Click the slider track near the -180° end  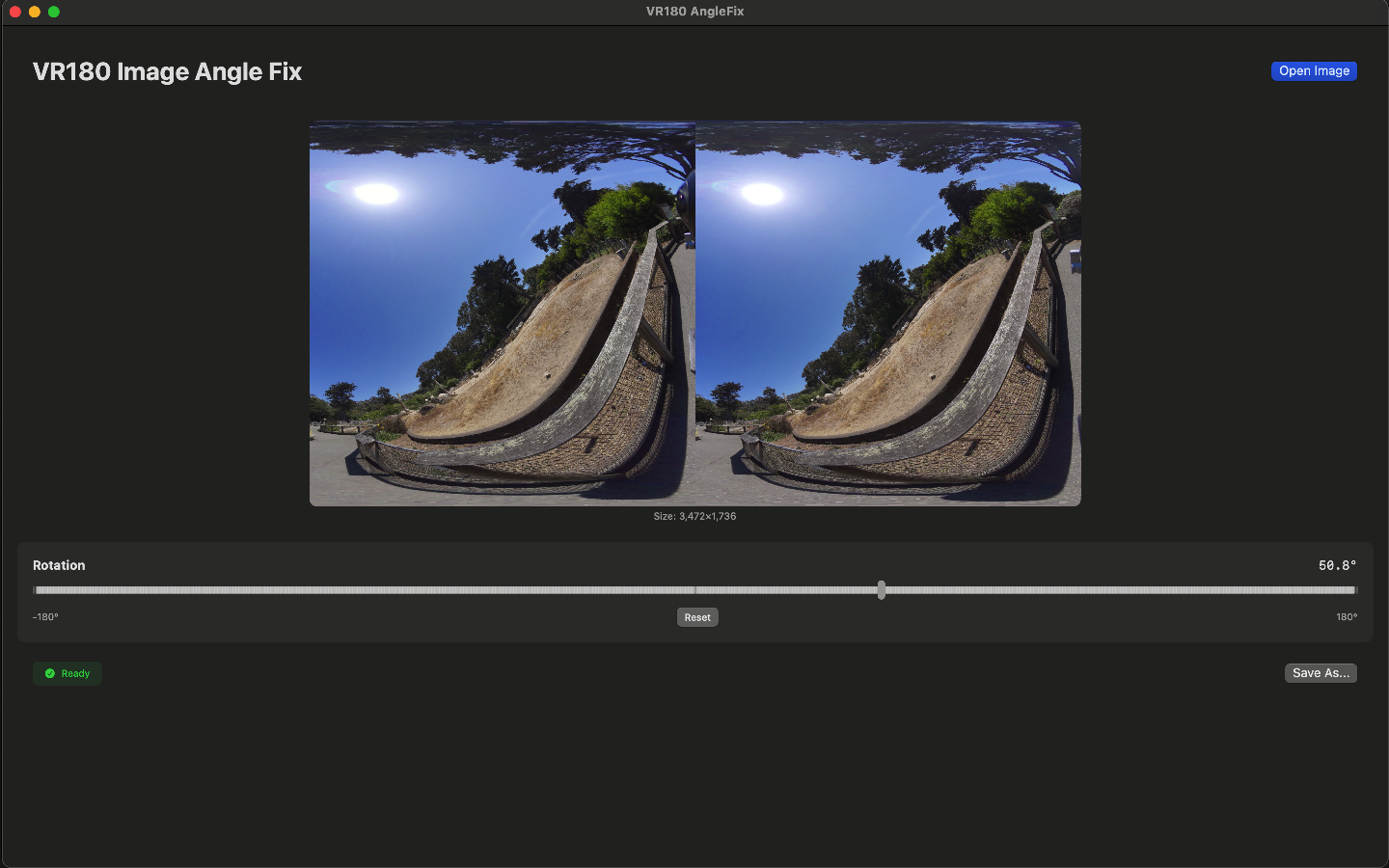click(x=48, y=590)
